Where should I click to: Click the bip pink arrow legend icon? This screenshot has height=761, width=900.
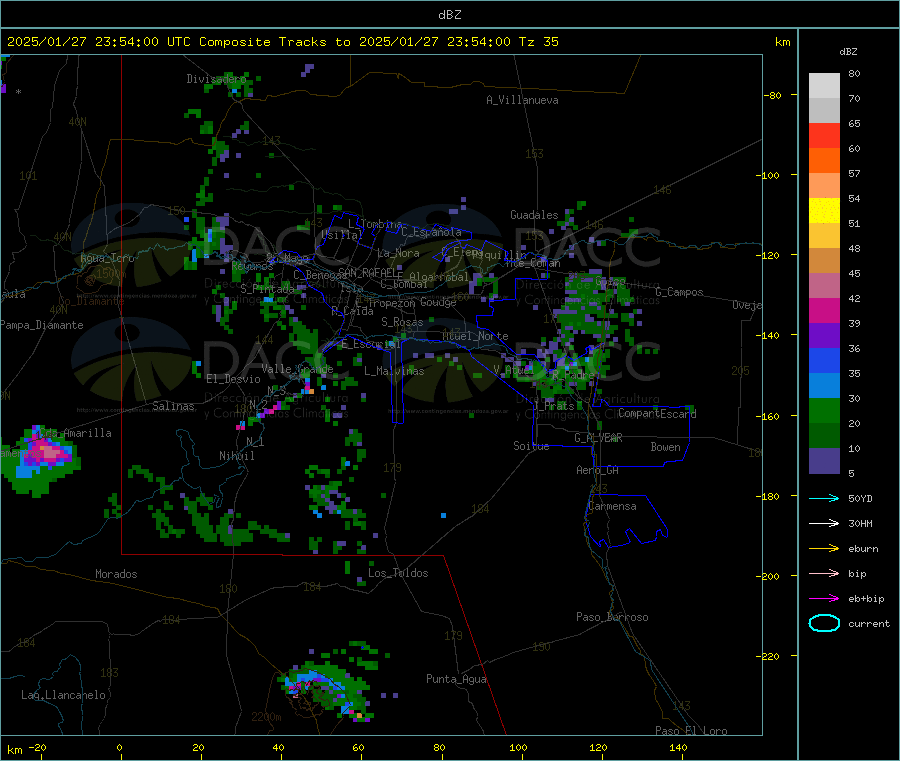pos(824,573)
